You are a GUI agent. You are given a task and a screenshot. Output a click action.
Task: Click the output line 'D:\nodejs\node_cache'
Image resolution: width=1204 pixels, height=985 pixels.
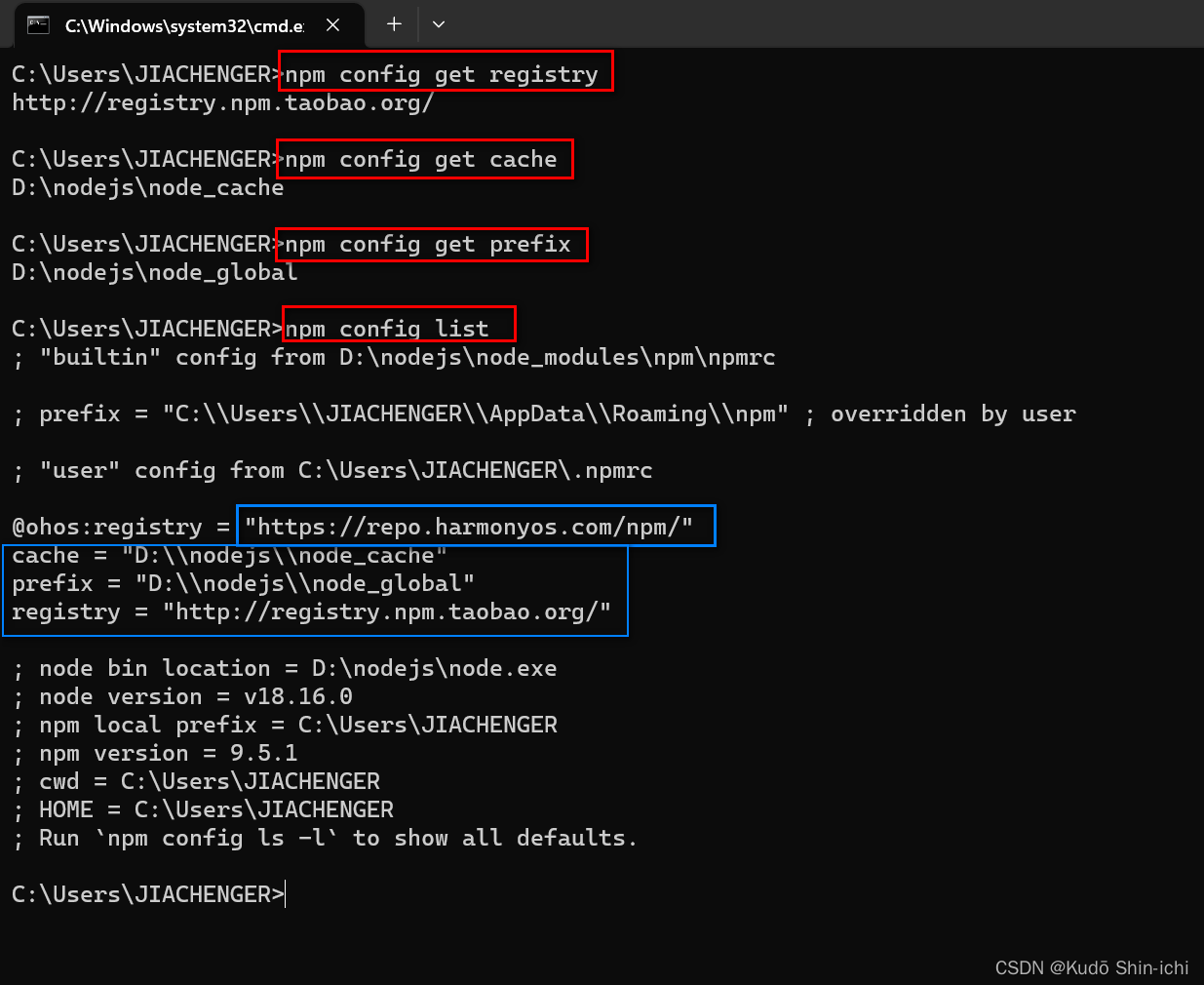[148, 188]
